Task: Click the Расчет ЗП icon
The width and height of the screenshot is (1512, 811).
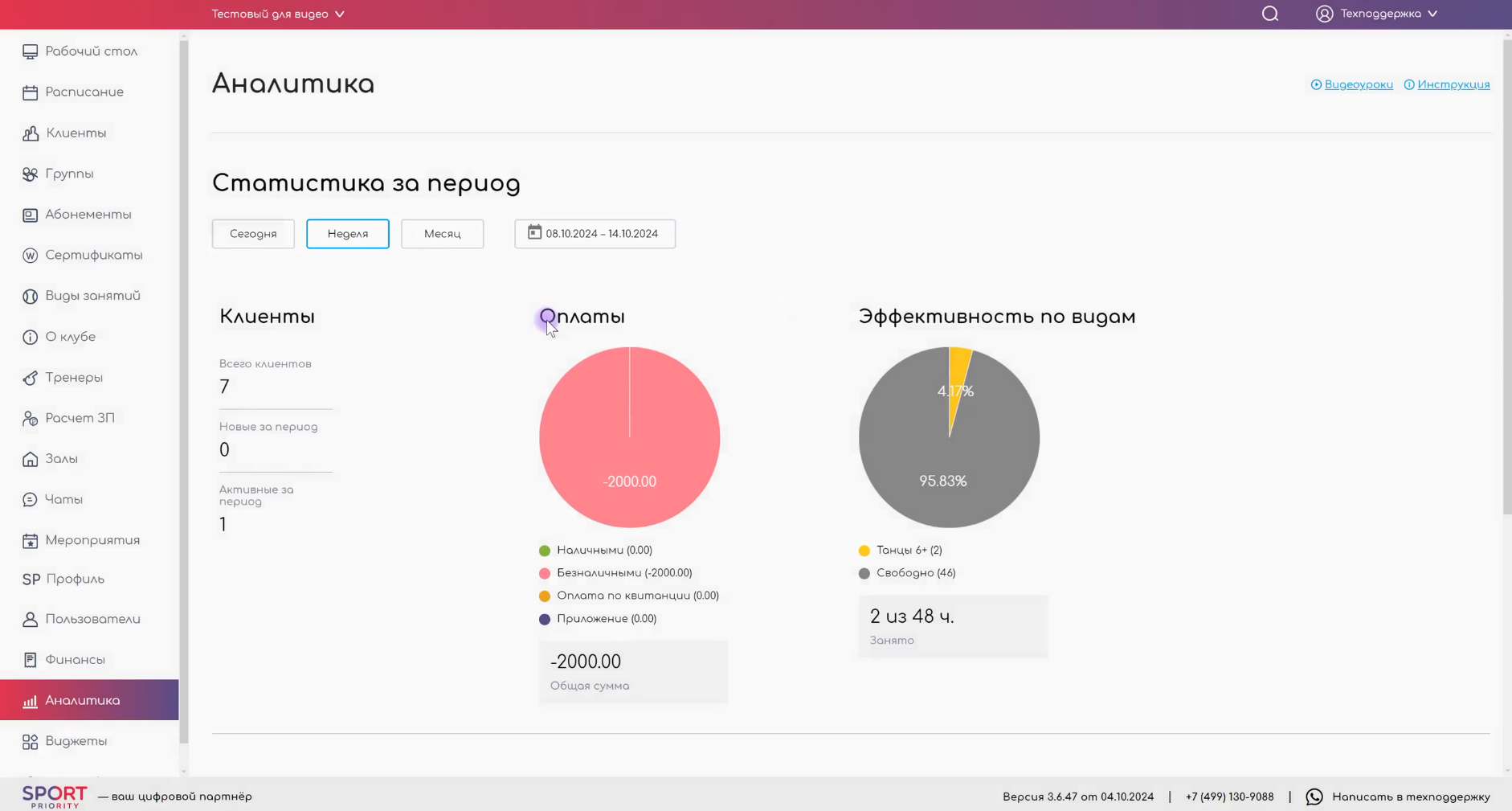Action: point(30,418)
